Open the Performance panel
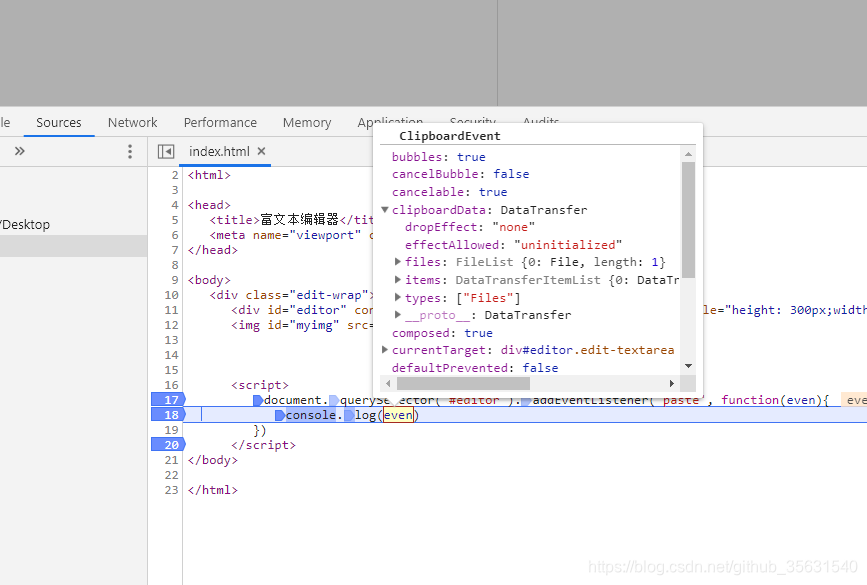867x585 pixels. tap(220, 122)
